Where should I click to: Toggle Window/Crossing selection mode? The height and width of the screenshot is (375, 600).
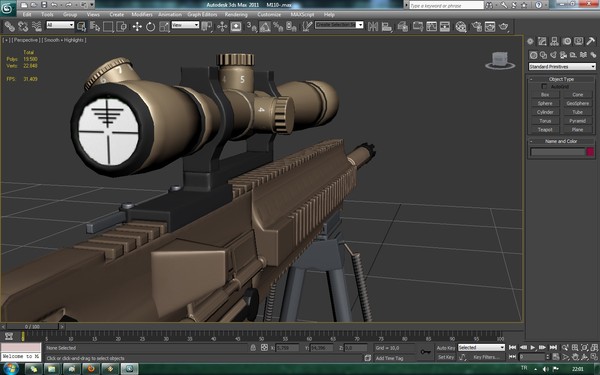point(121,26)
